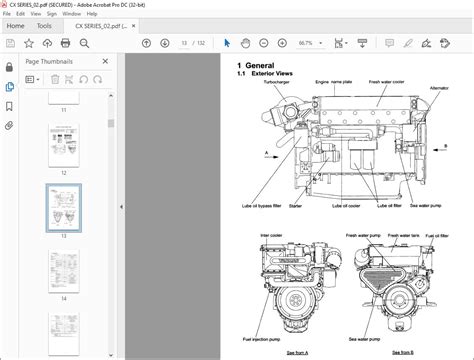Screen dimensions: 474x360
Task: Zoom in with plus icon
Action: coord(282,43)
